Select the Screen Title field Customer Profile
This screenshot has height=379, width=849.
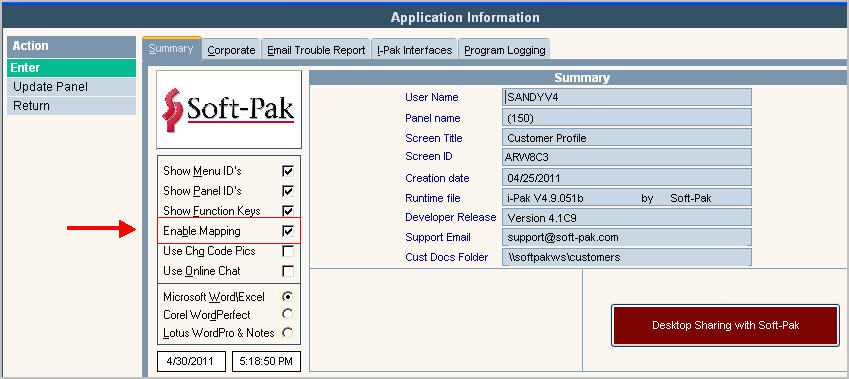[x=627, y=138]
